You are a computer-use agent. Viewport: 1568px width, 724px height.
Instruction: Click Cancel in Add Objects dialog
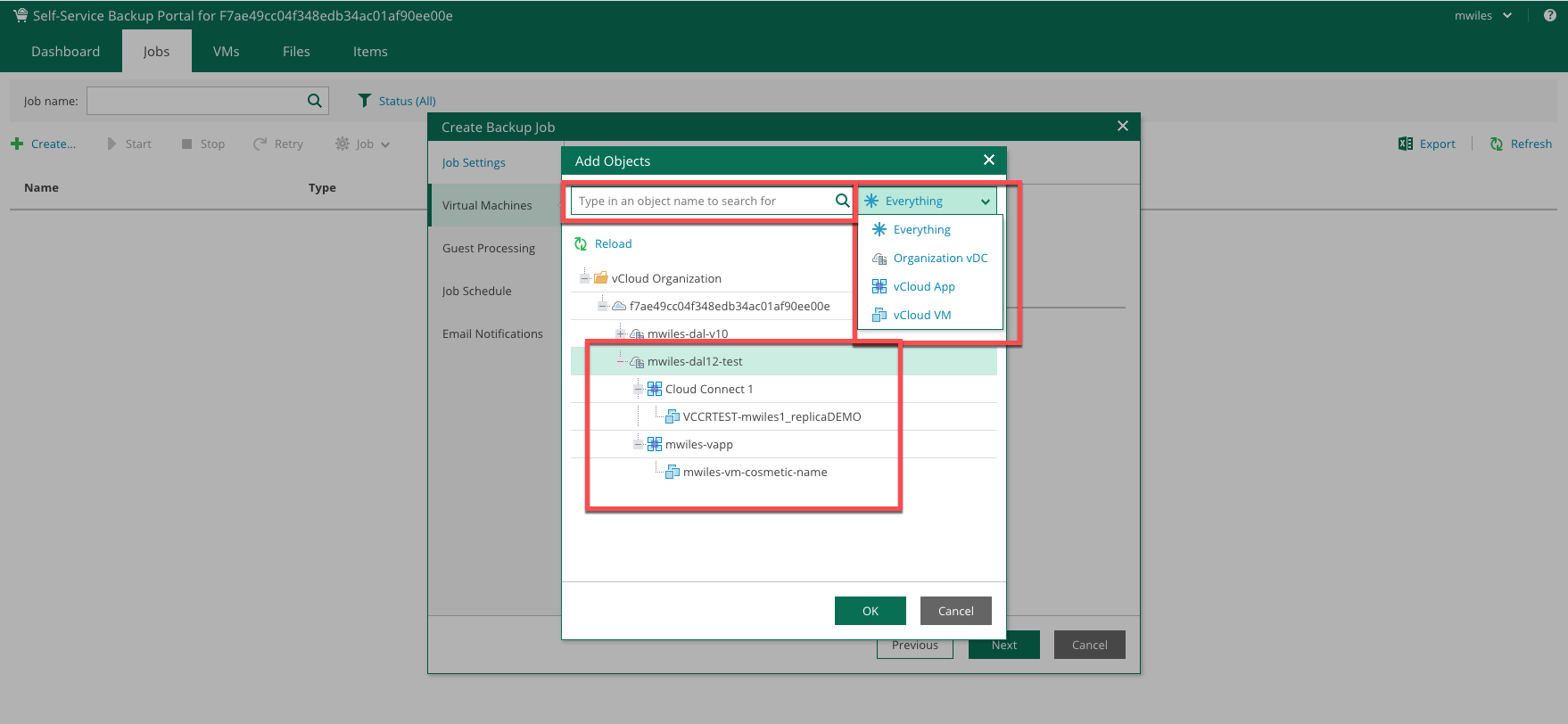955,611
